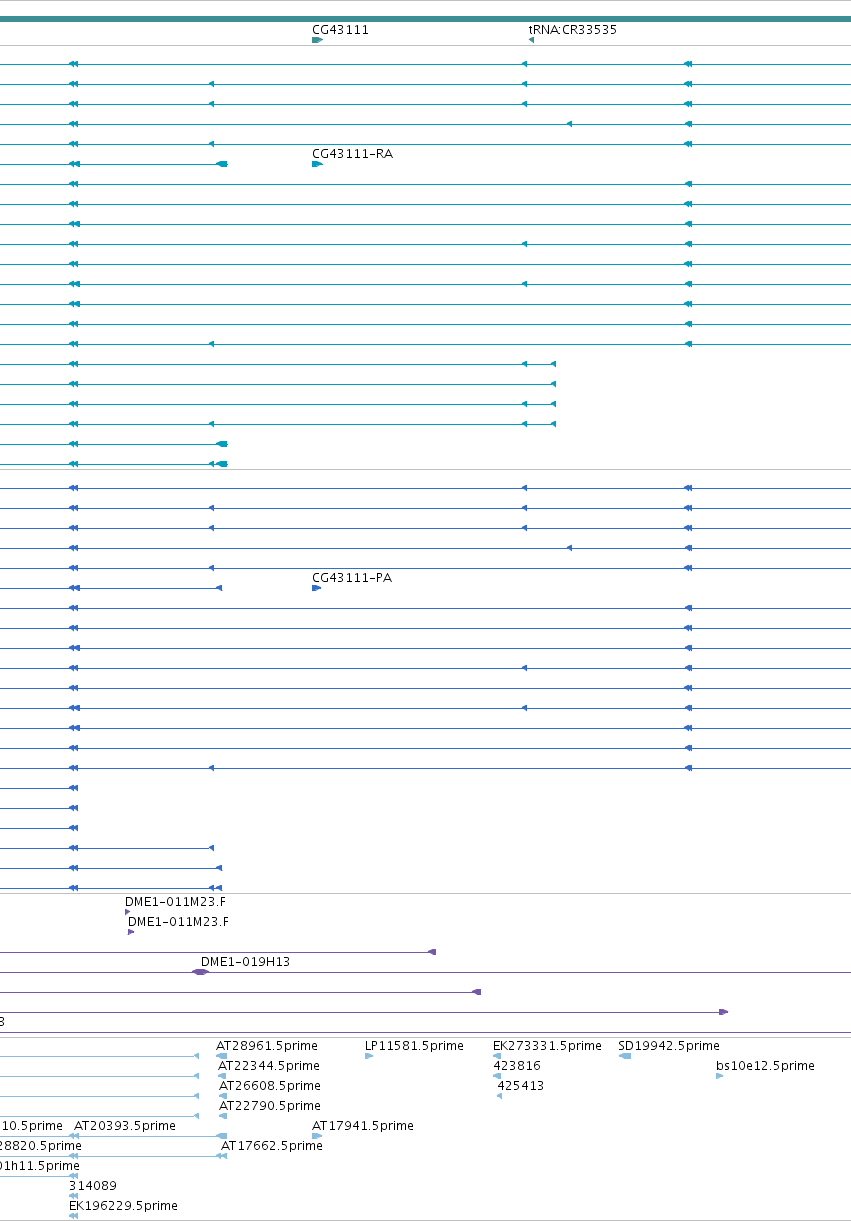Image resolution: width=851 pixels, height=1221 pixels.
Task: Select the 425413 EST label
Action: 521,1086
